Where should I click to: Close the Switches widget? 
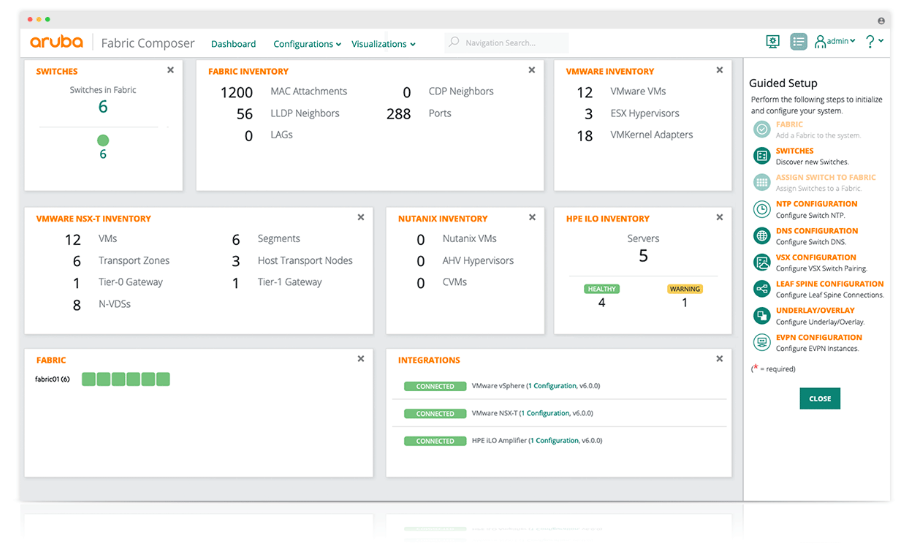pos(170,70)
